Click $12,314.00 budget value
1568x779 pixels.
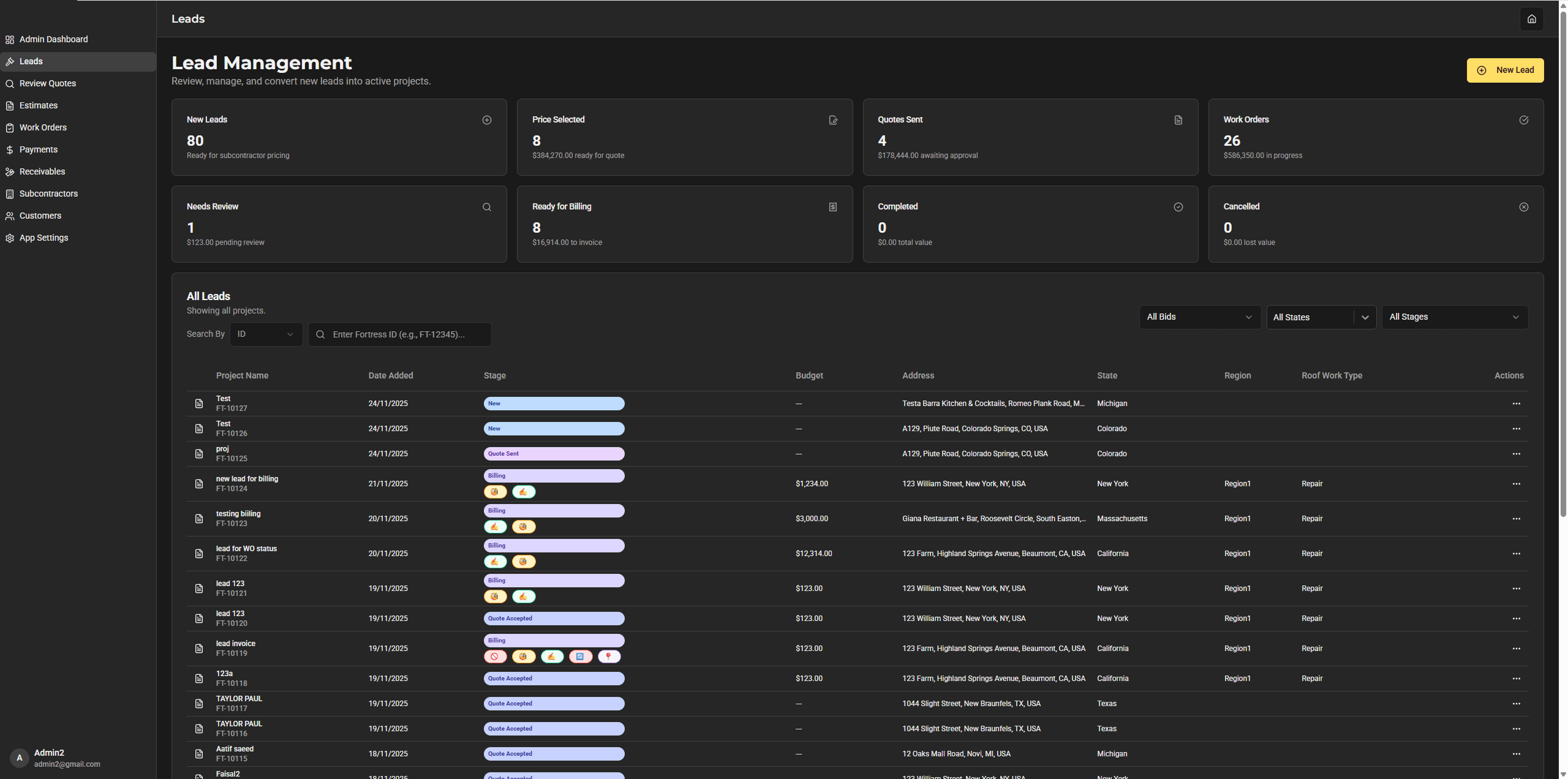[813, 554]
